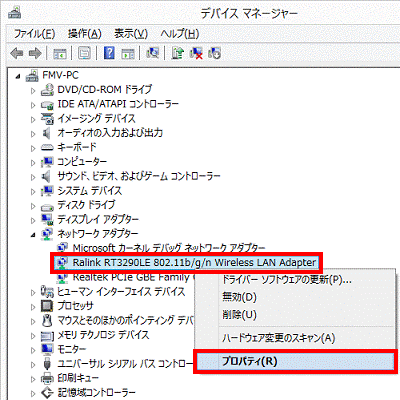Click the FMV-PC computer icon

[32, 76]
